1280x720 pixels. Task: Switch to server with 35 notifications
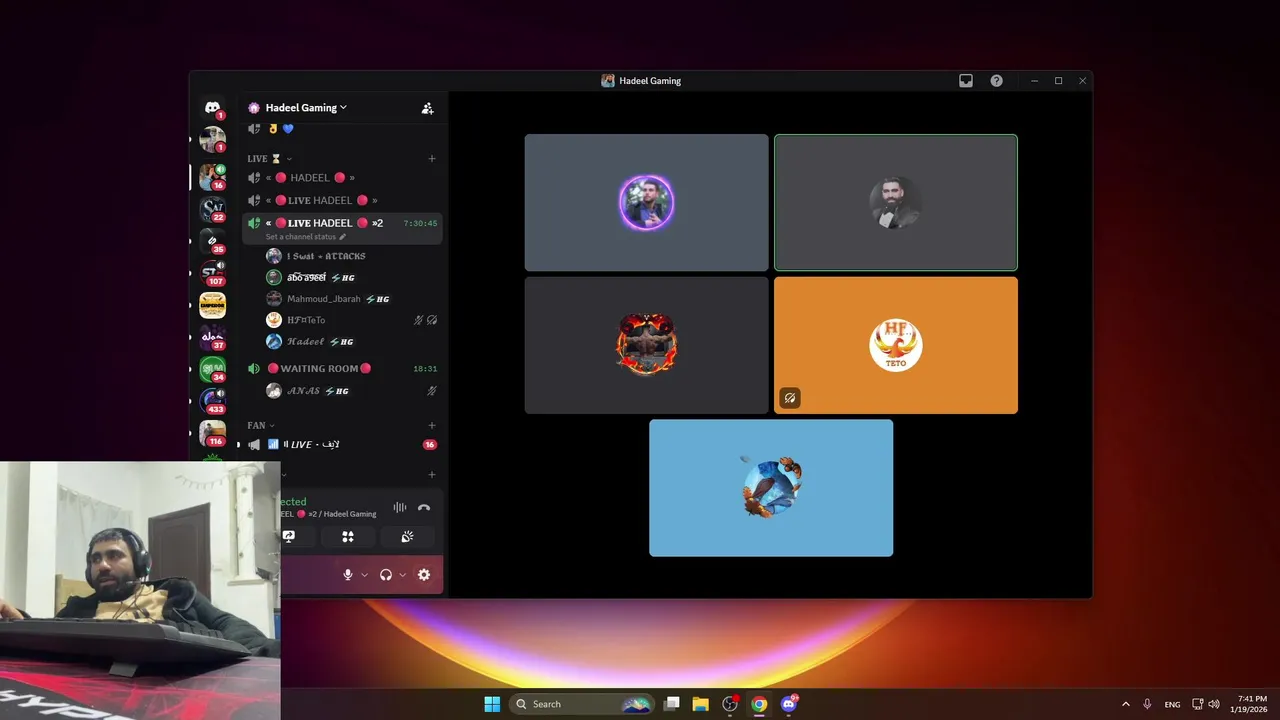click(x=212, y=241)
